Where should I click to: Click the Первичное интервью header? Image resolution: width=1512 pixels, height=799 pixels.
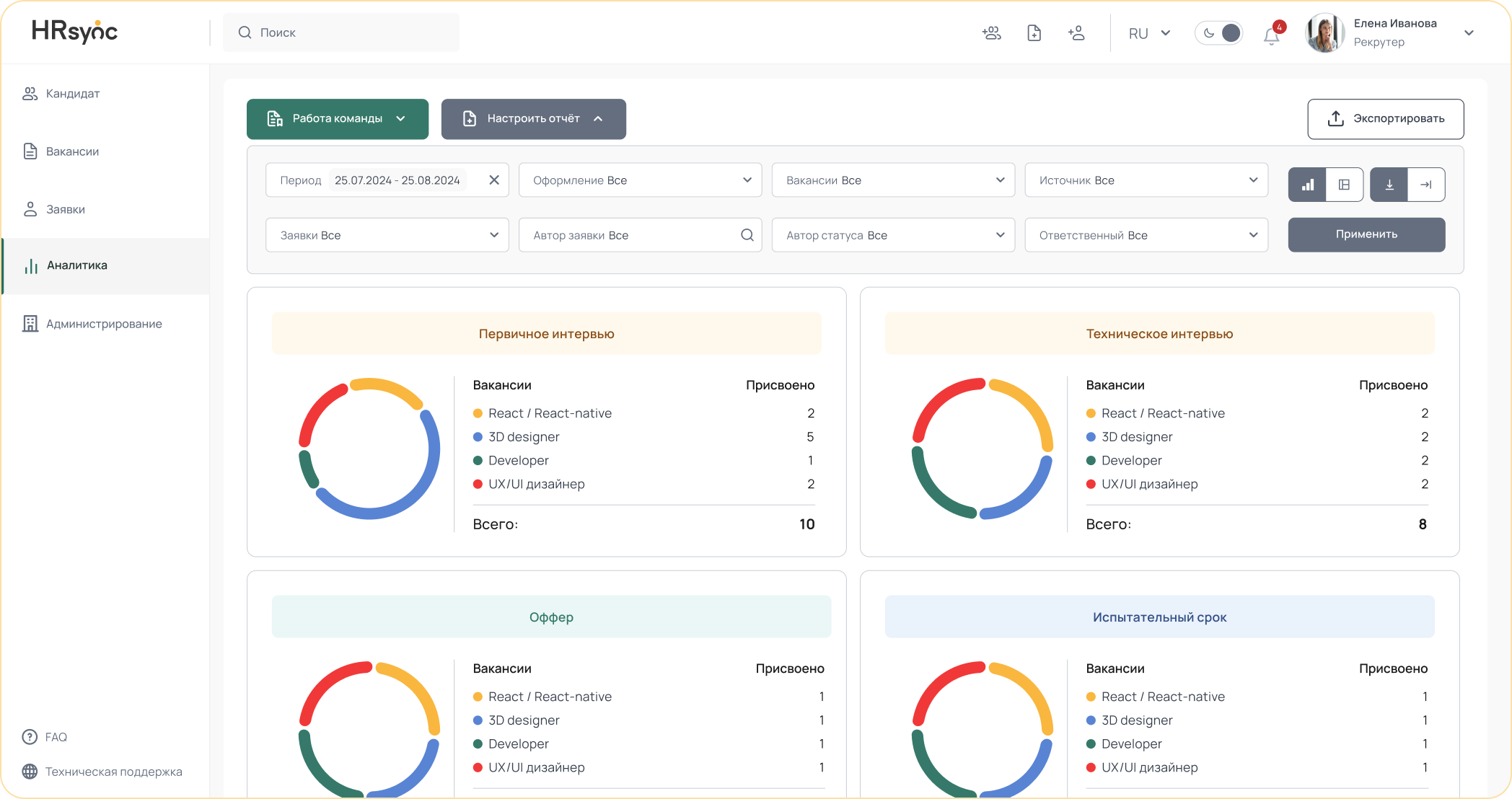[546, 334]
